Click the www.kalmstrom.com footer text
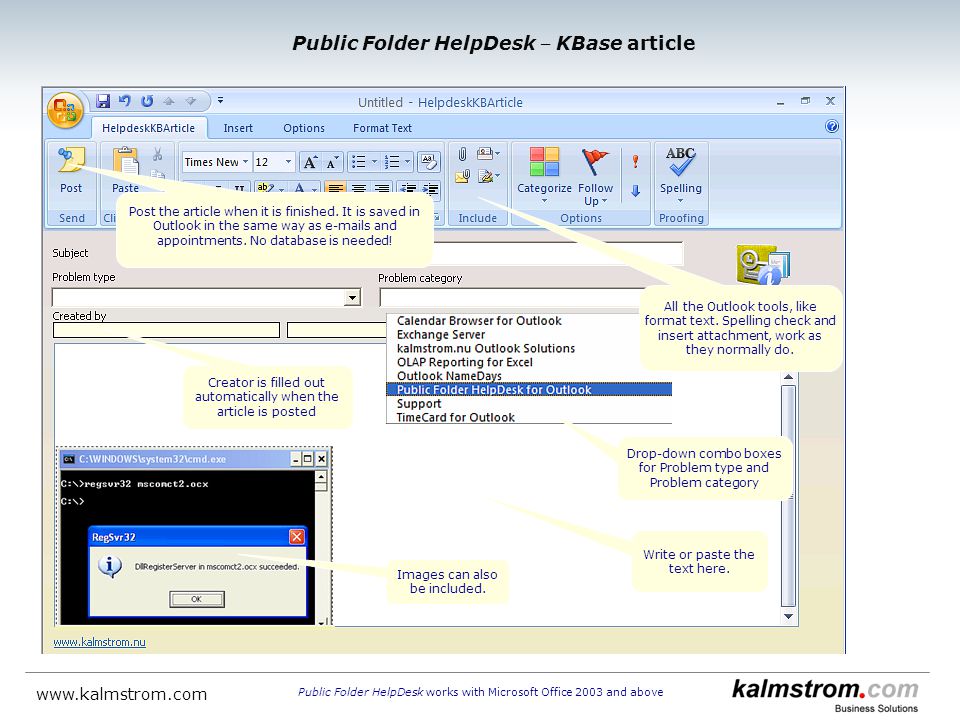The width and height of the screenshot is (960, 720). tap(121, 694)
